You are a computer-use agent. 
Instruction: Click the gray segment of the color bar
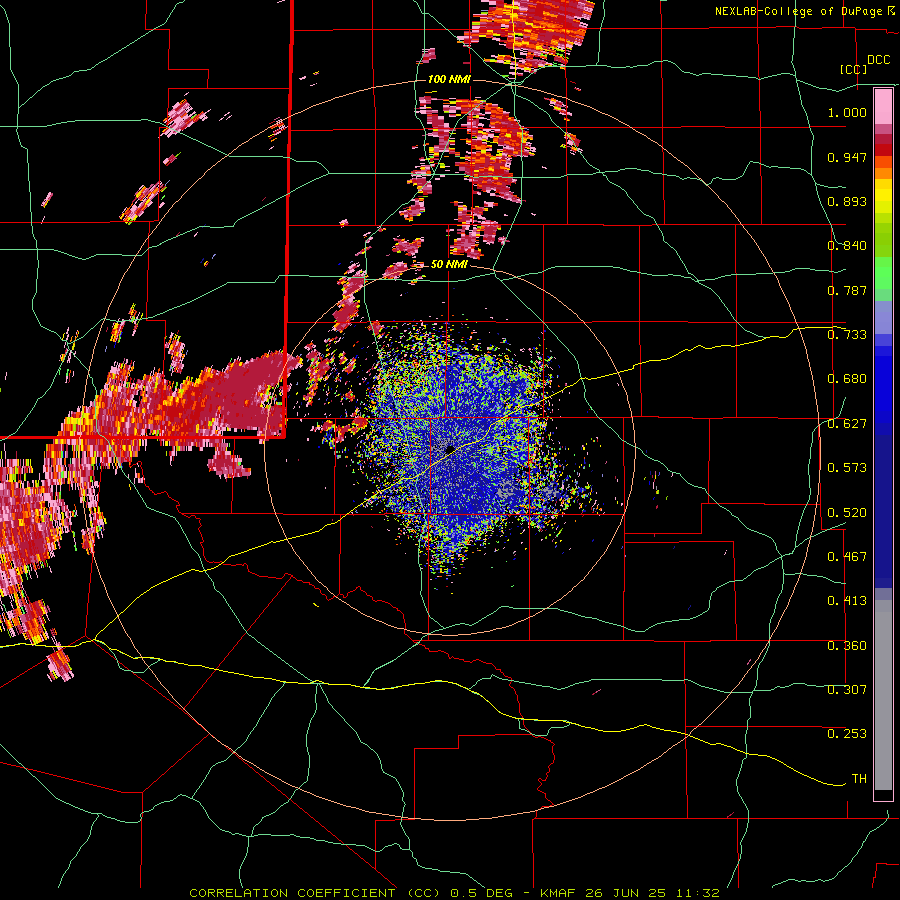coord(883,695)
